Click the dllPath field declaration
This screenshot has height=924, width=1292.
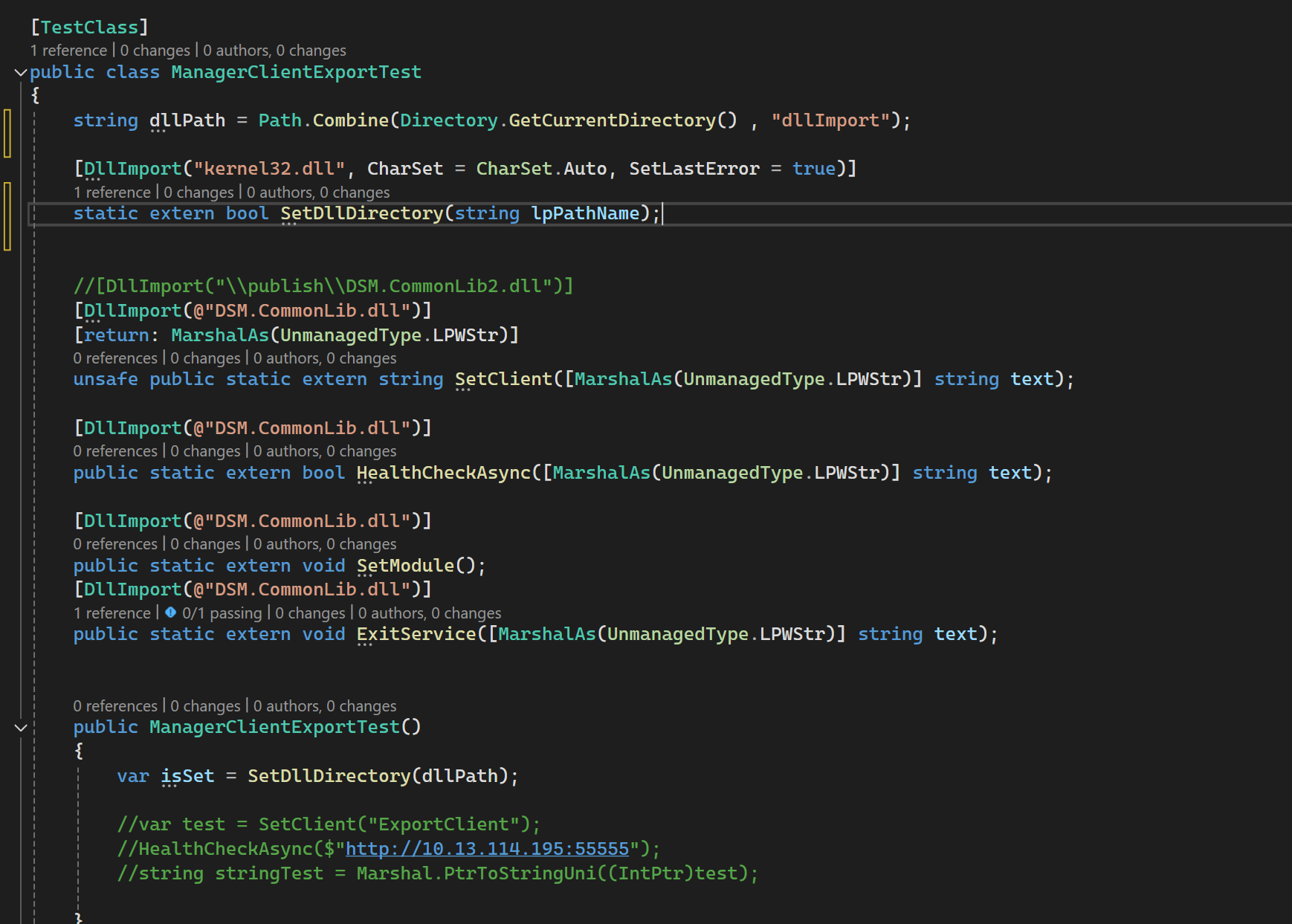(x=187, y=120)
